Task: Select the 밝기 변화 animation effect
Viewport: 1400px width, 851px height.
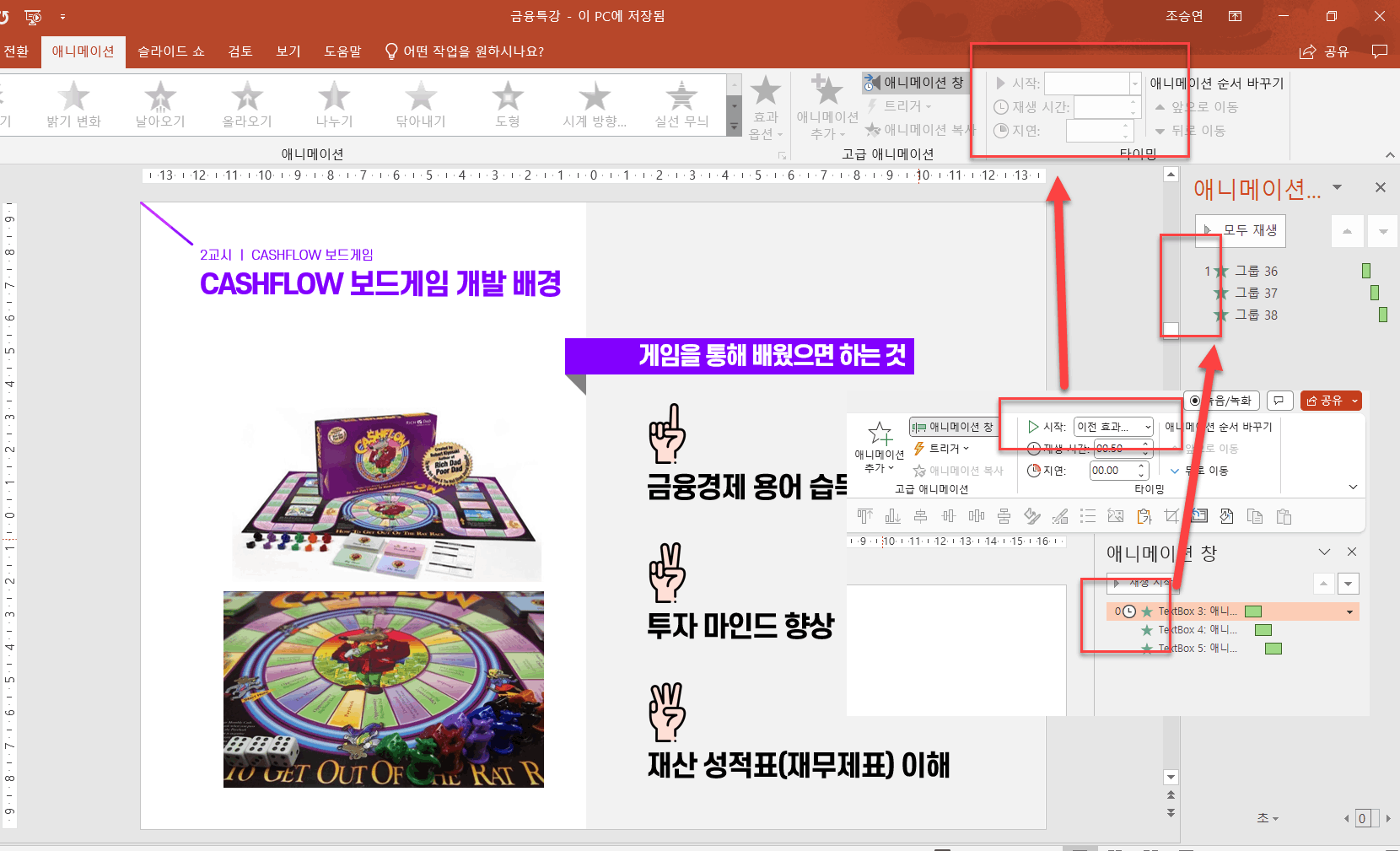Action: [x=74, y=104]
